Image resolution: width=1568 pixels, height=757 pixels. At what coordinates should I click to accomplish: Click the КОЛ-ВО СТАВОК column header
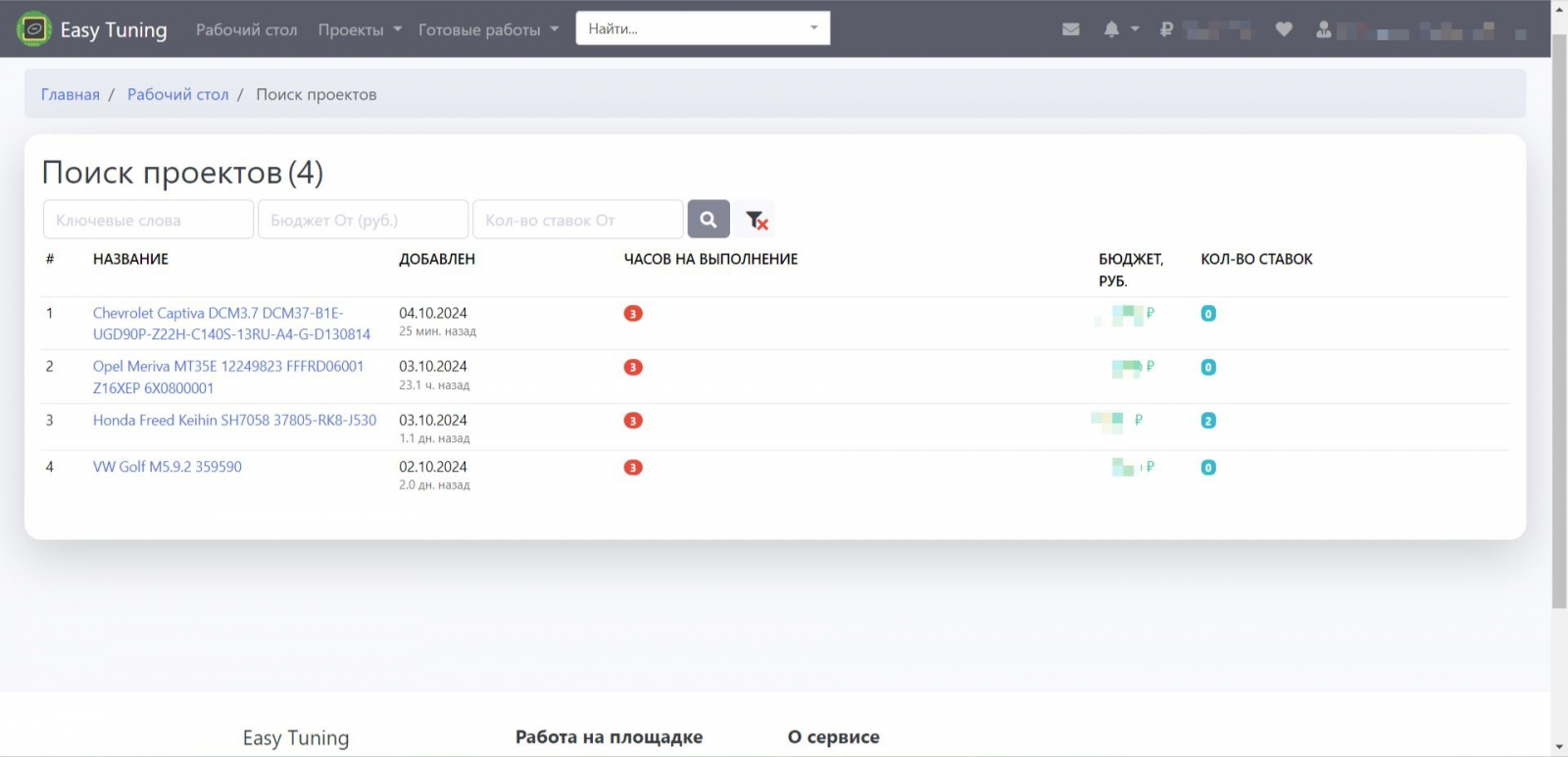coord(1256,259)
